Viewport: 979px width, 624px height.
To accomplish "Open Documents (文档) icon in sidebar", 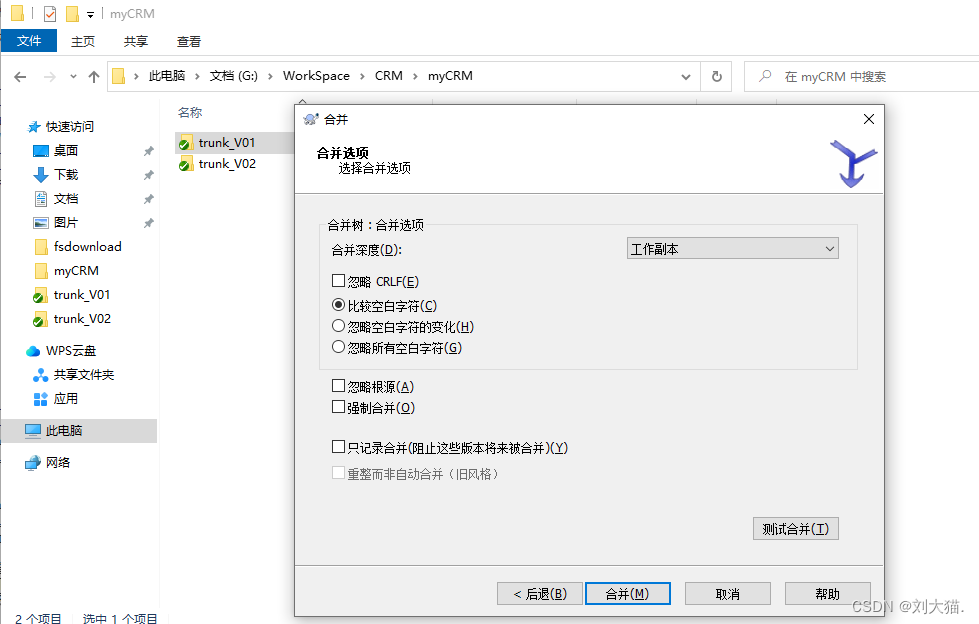I will (x=41, y=199).
